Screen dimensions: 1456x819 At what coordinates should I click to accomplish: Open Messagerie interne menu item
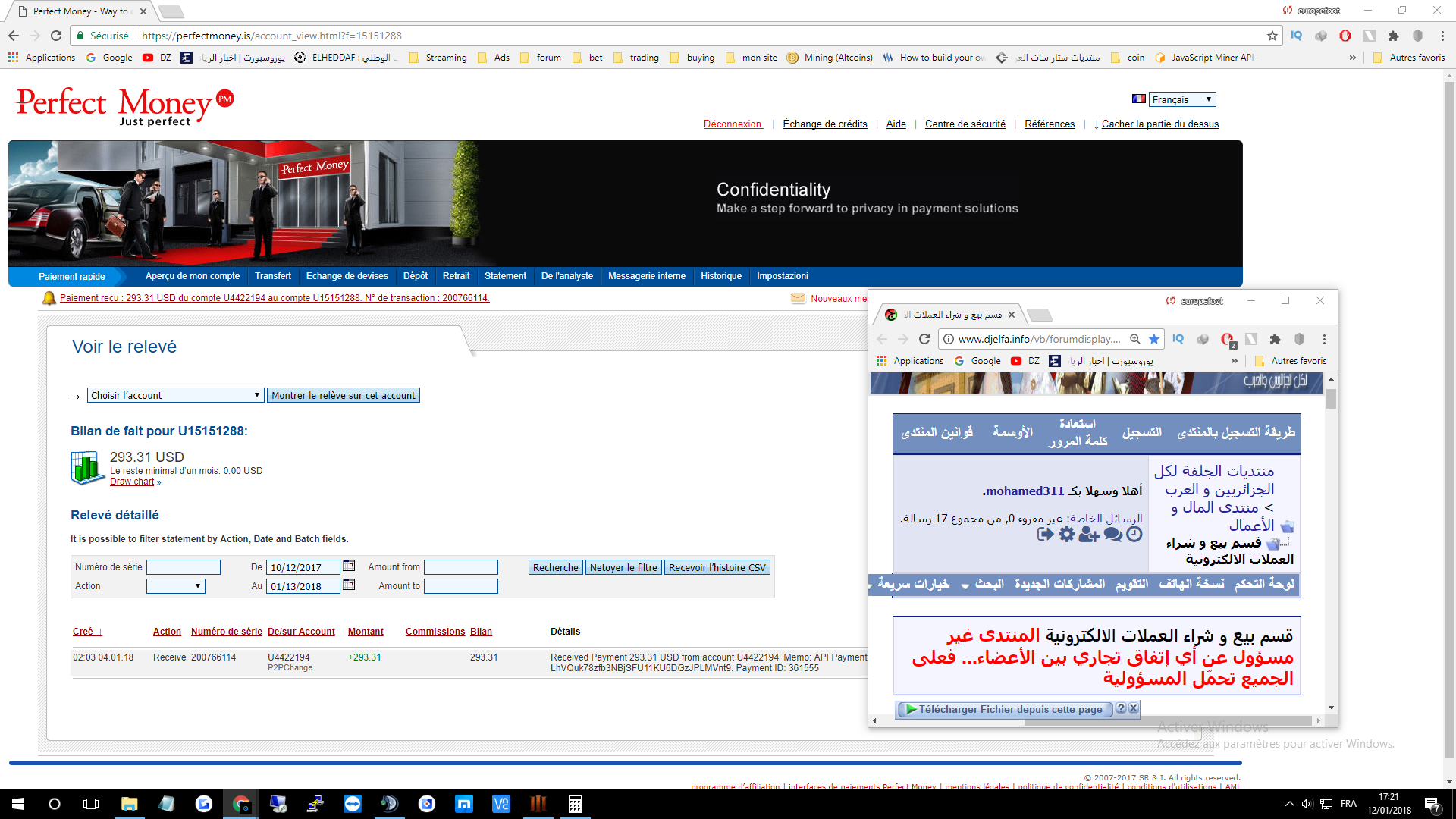647,276
